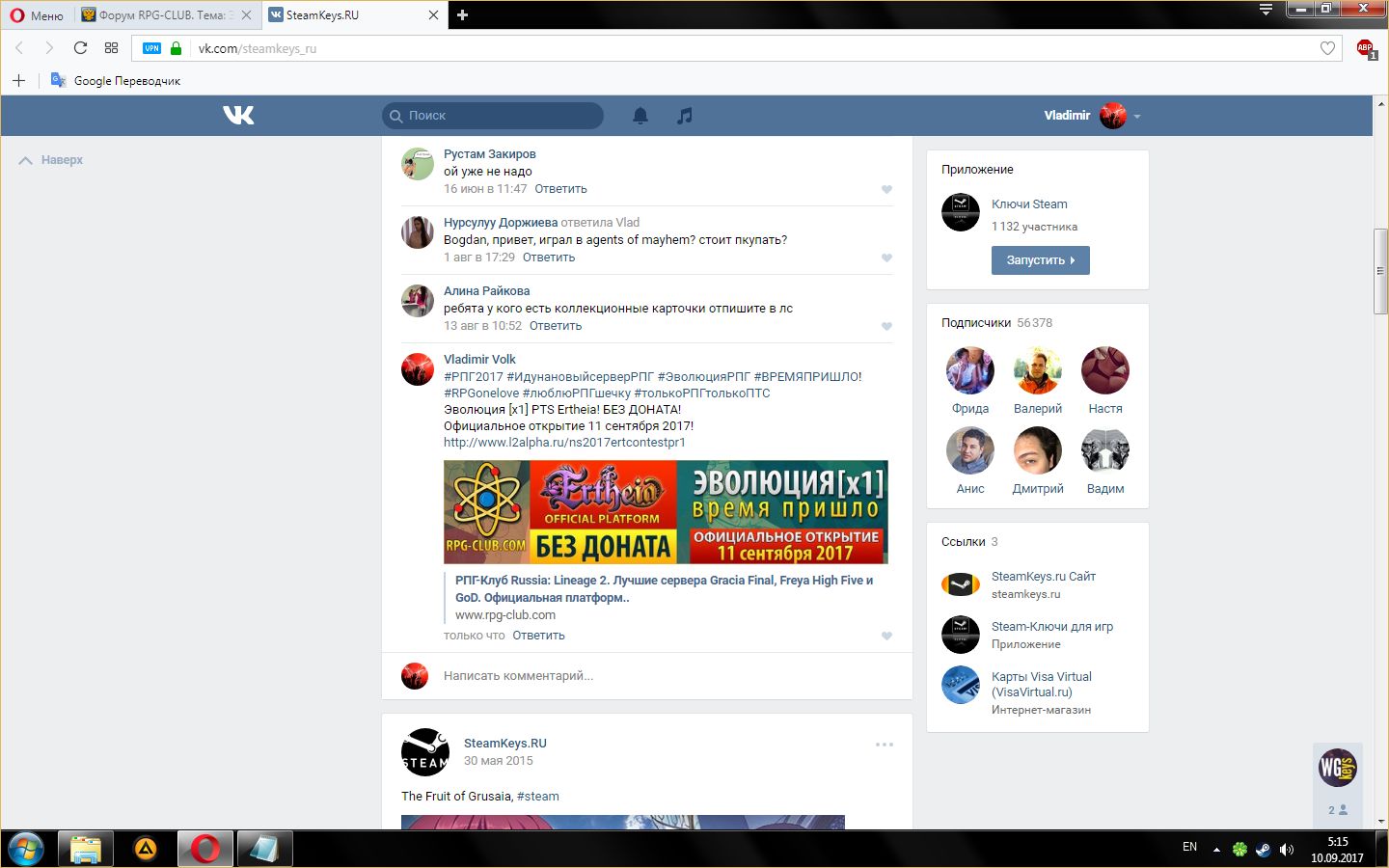The width and height of the screenshot is (1389, 868).
Task: Close the SteamKeys.RU tab
Action: tap(433, 15)
